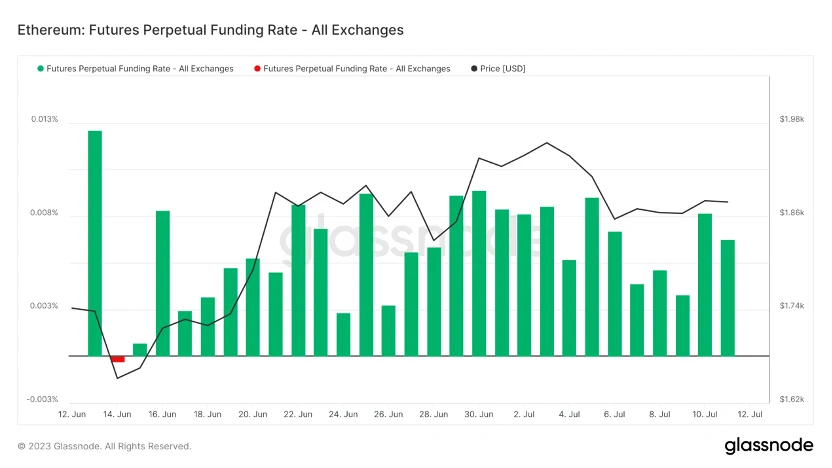Click the red legend dot for Funding Rate
832x468 pixels.
[257, 68]
